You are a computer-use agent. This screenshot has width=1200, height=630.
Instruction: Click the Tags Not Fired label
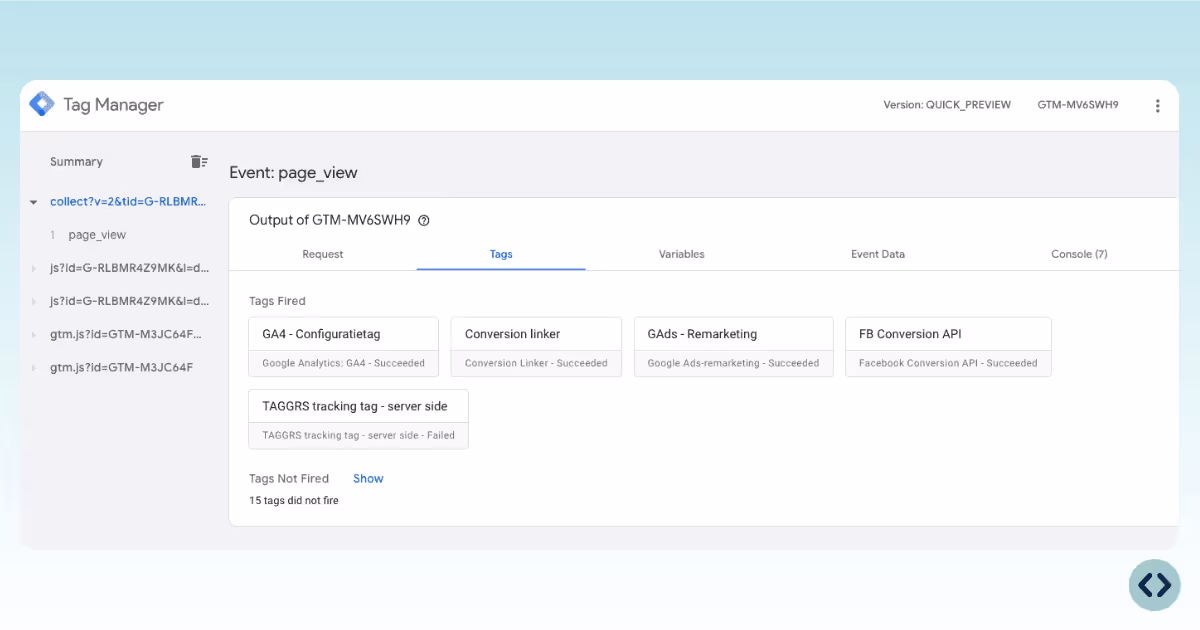click(x=289, y=478)
